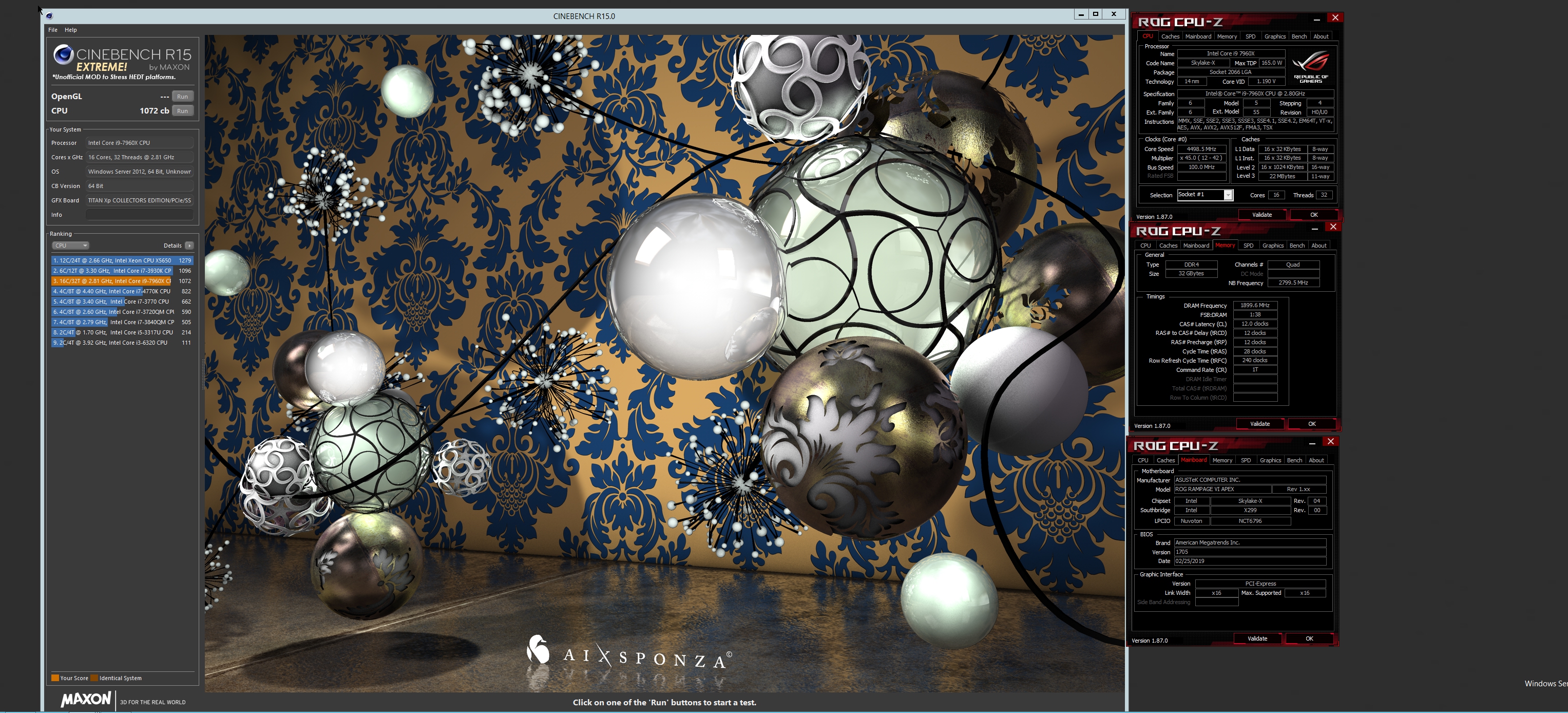Viewport: 1568px width, 713px height.
Task: Click OK in CPU-Z Mainboard window
Action: [x=1309, y=639]
